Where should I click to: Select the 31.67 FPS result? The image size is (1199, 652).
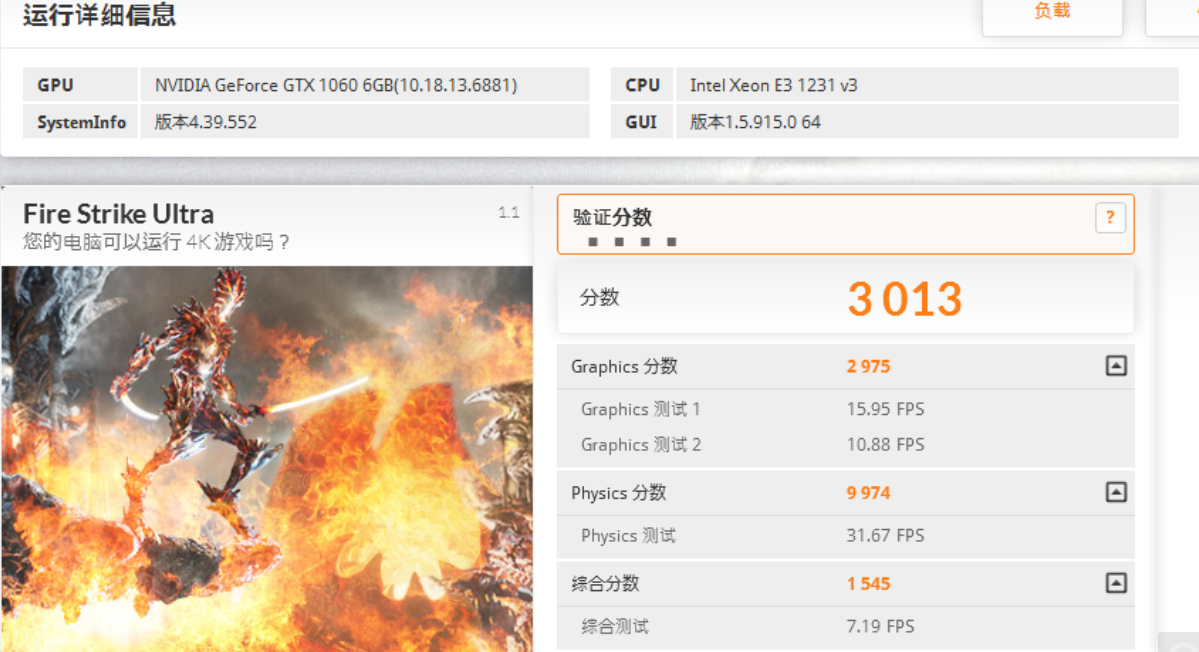tap(885, 536)
